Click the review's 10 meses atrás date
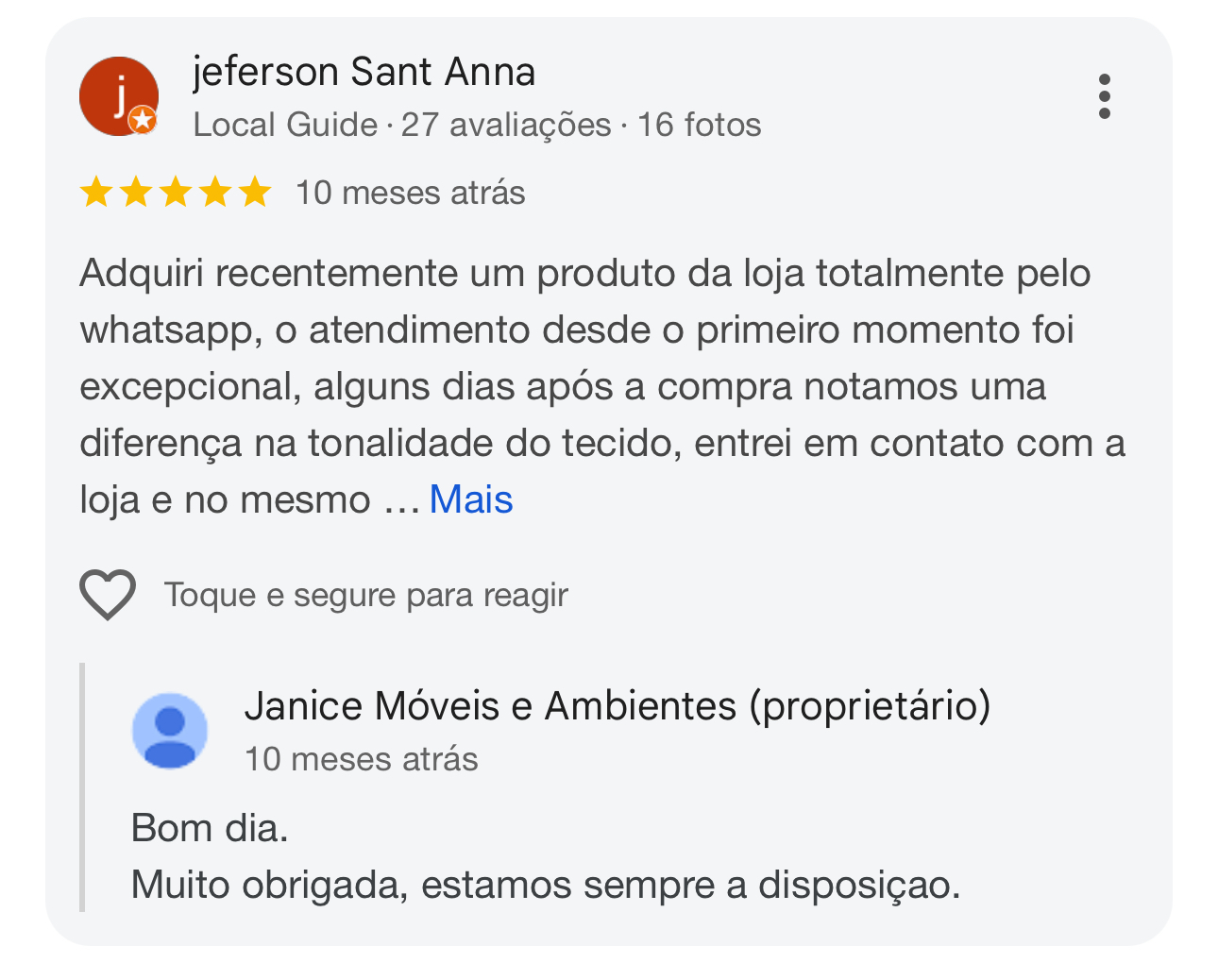The image size is (1218, 980). click(410, 193)
